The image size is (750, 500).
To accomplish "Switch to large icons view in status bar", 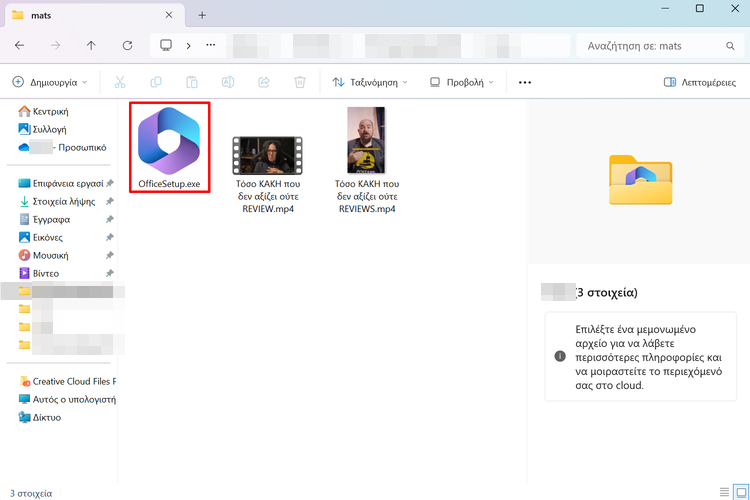I will (741, 492).
